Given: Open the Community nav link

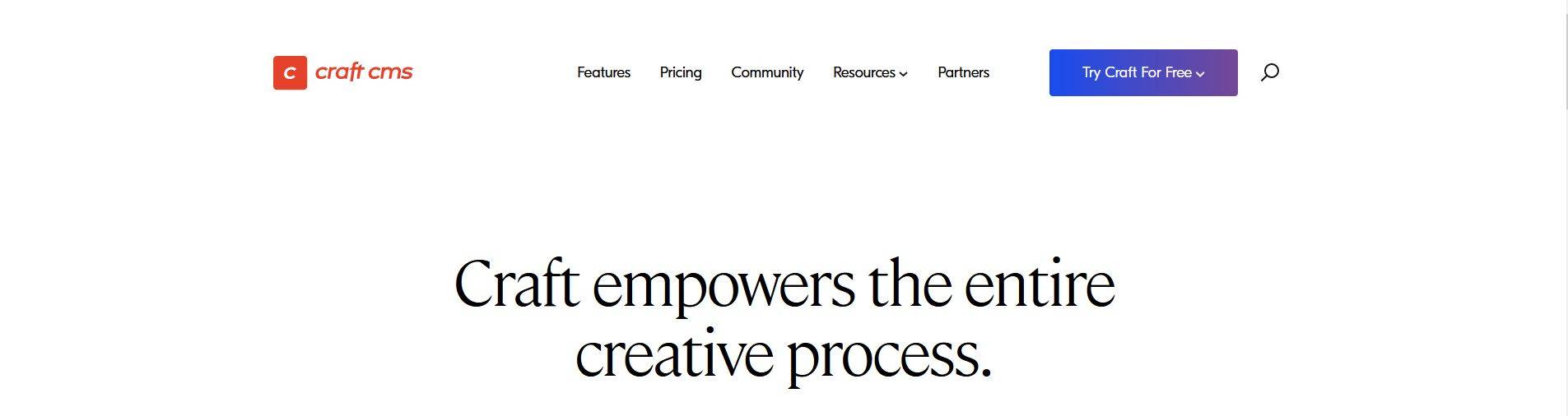Looking at the screenshot, I should (767, 72).
